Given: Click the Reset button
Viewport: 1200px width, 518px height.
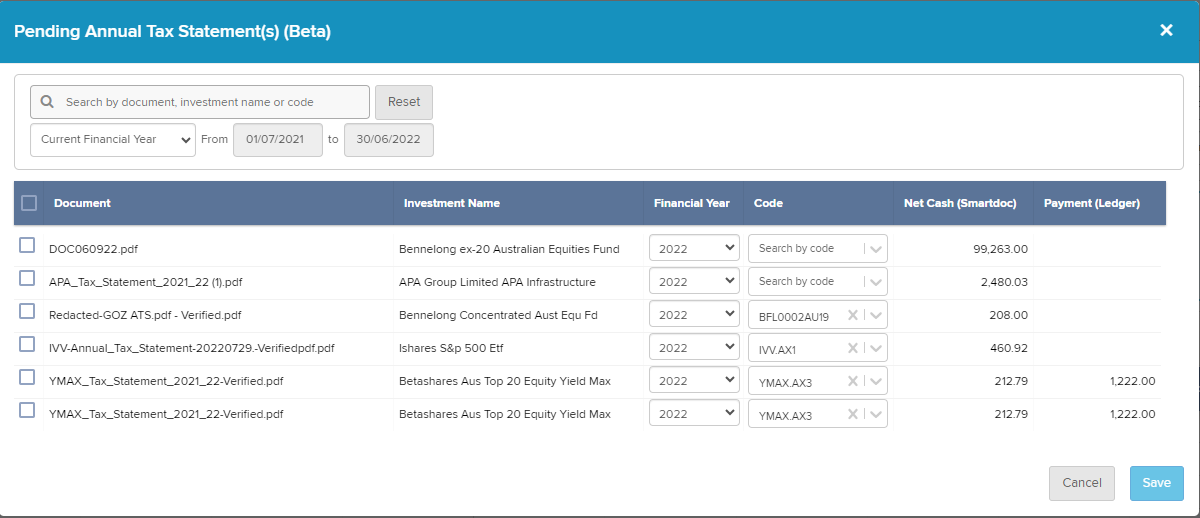Looking at the screenshot, I should tap(404, 102).
